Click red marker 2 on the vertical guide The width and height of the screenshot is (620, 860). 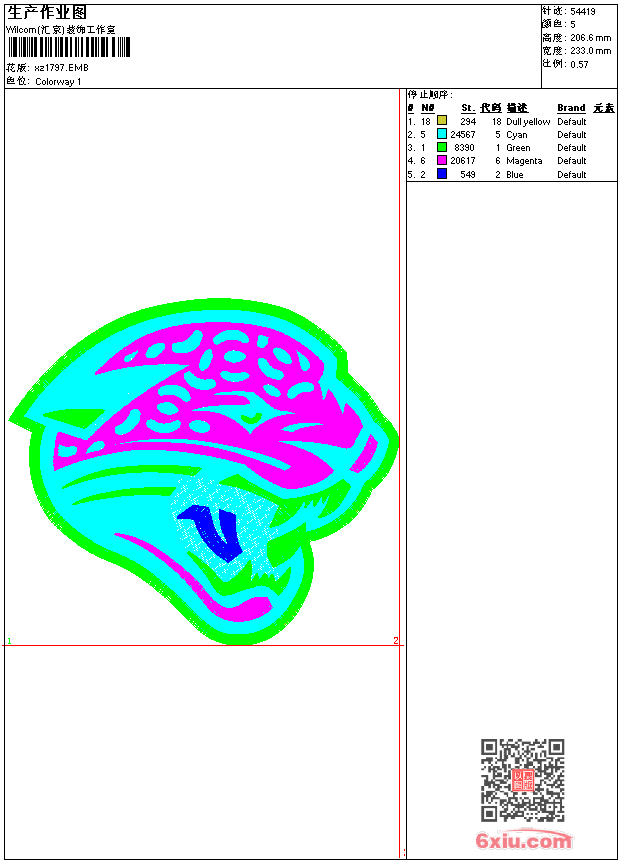tap(396, 641)
